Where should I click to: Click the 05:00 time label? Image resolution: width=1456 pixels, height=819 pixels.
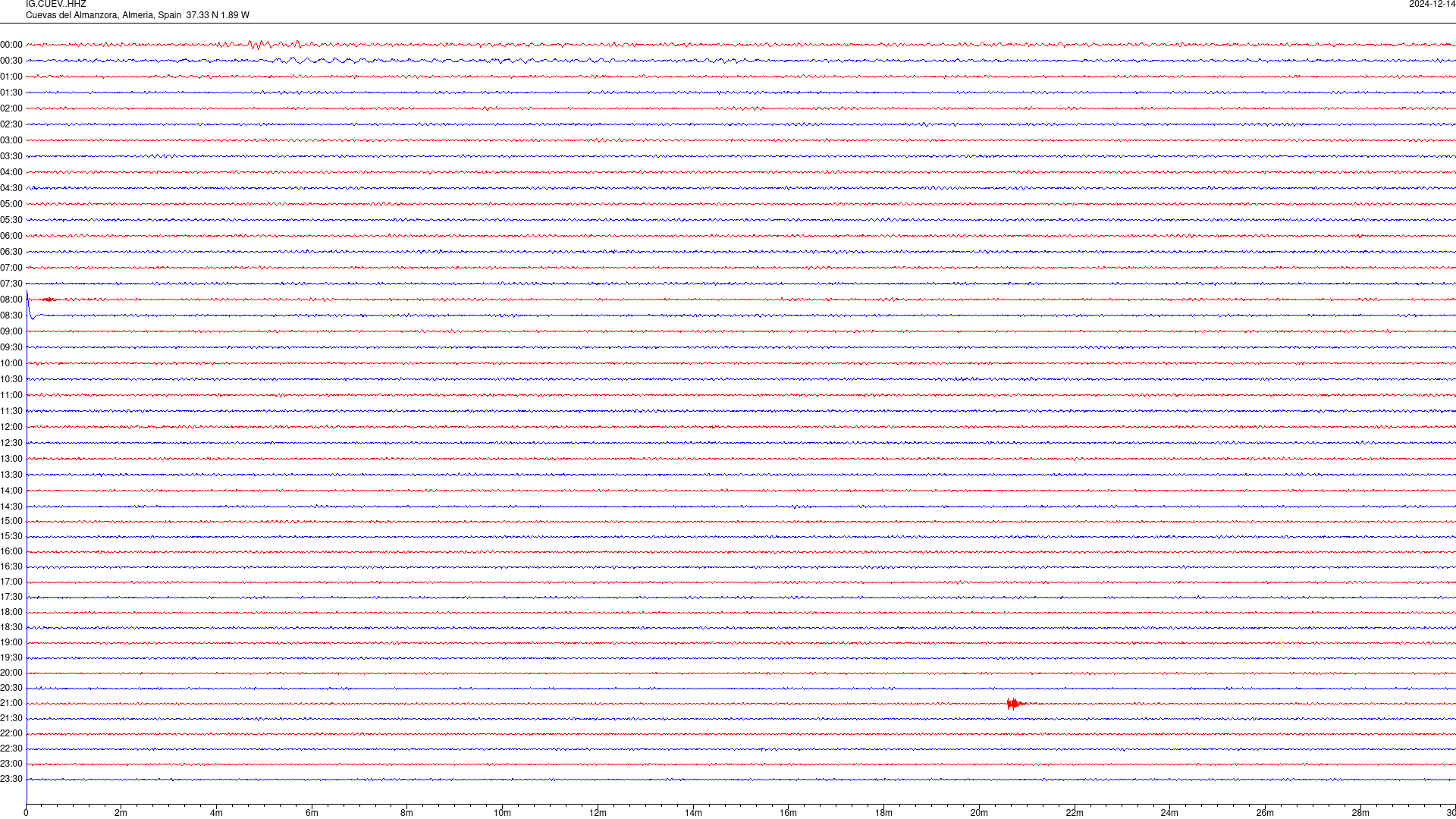point(11,204)
